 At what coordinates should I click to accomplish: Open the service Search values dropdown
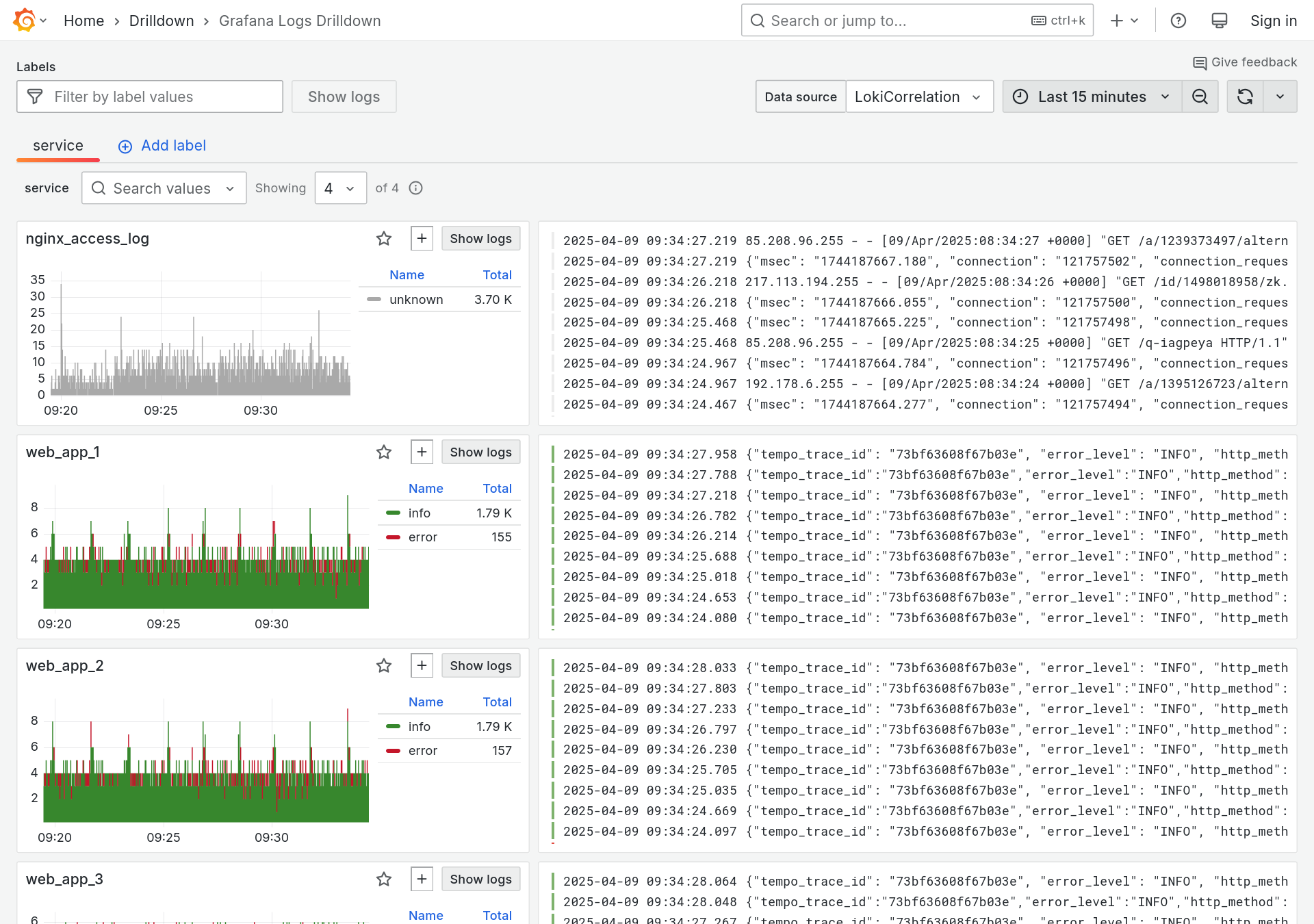coord(164,188)
